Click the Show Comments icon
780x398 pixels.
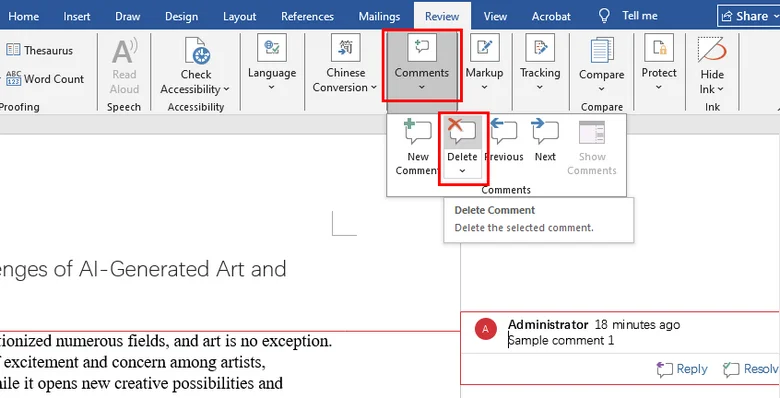coord(592,133)
